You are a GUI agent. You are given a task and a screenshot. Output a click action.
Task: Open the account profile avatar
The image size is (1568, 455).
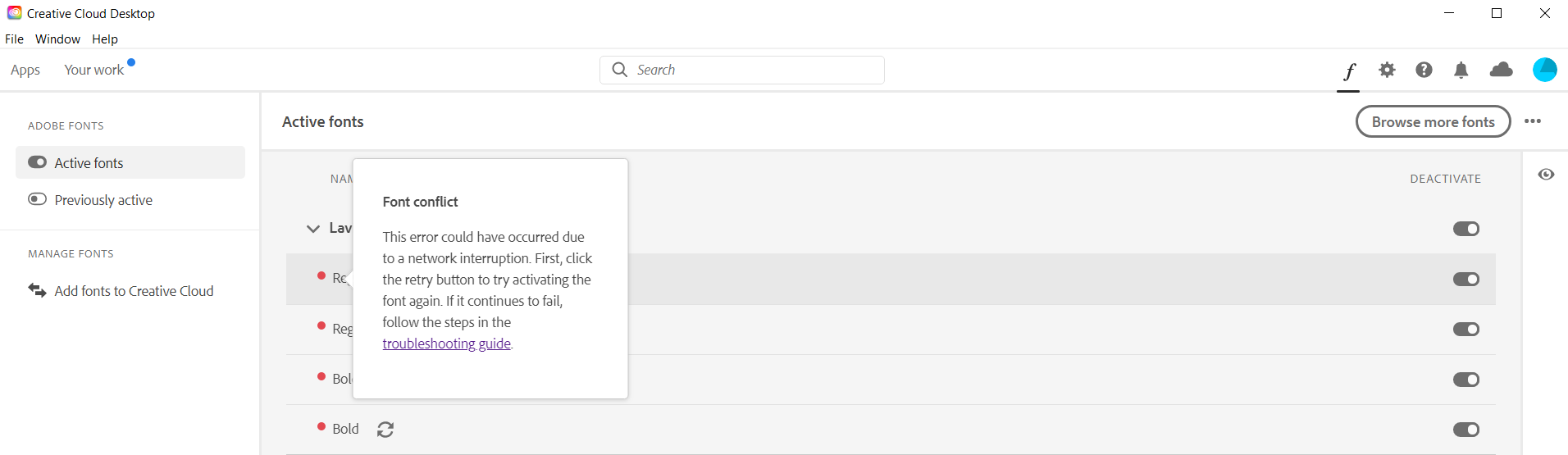click(x=1544, y=71)
